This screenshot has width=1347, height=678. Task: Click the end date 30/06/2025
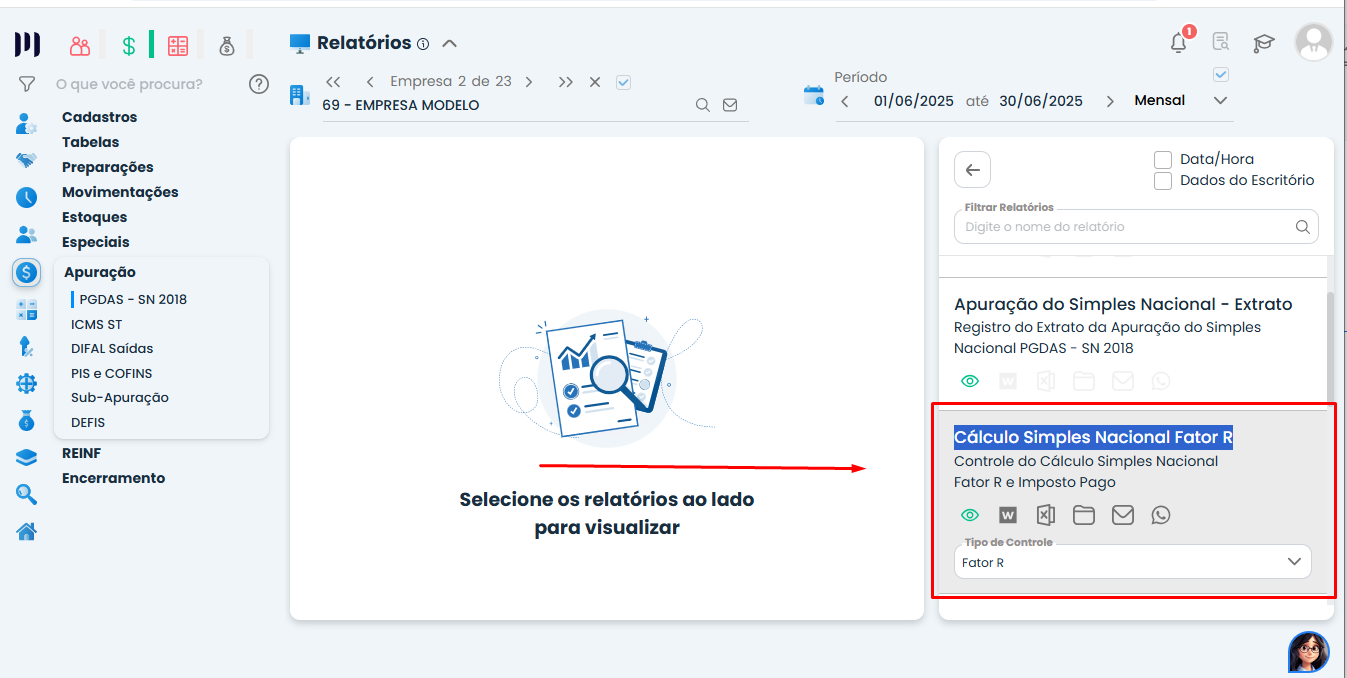(x=1041, y=101)
